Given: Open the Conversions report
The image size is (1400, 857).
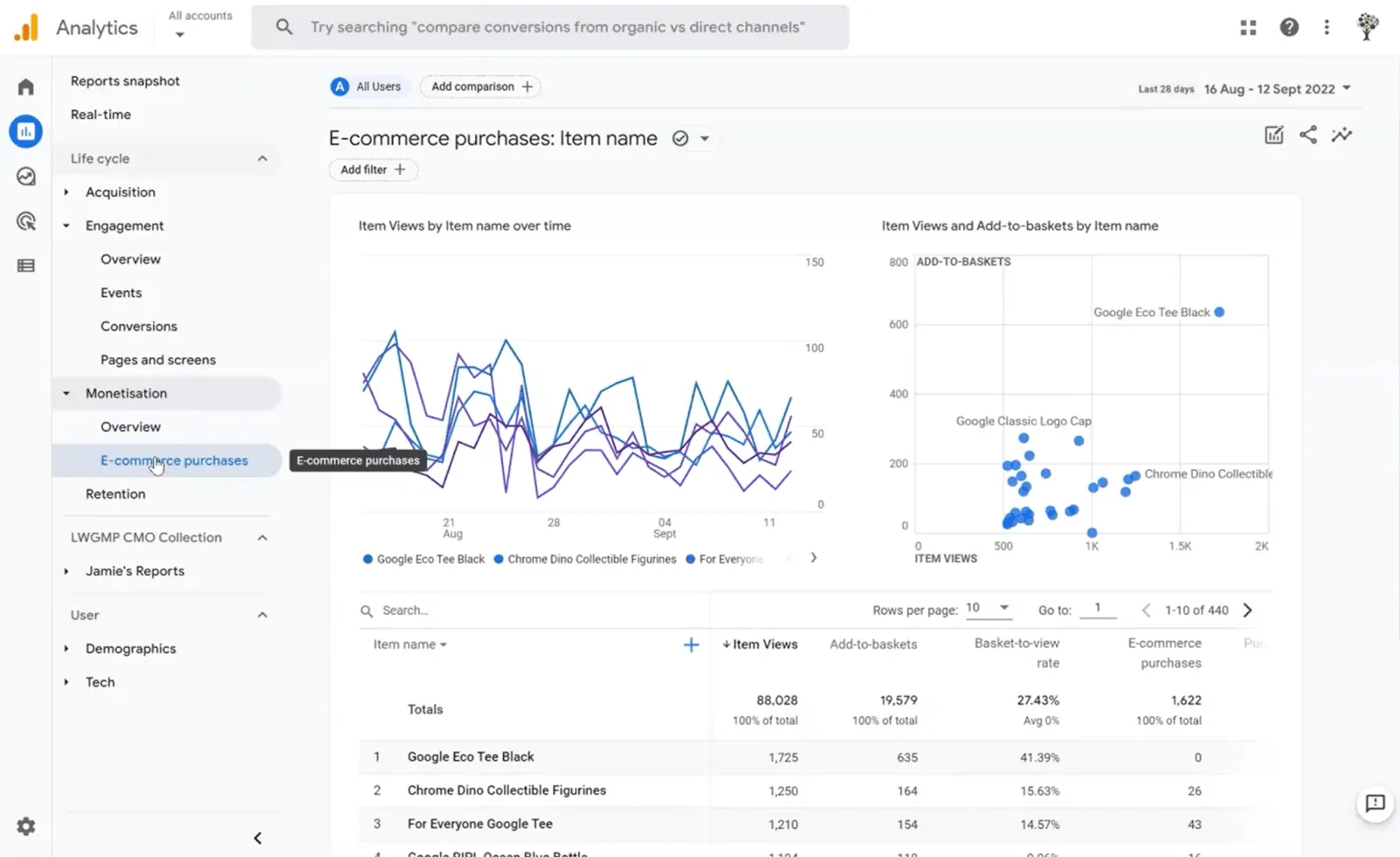Looking at the screenshot, I should tap(138, 327).
